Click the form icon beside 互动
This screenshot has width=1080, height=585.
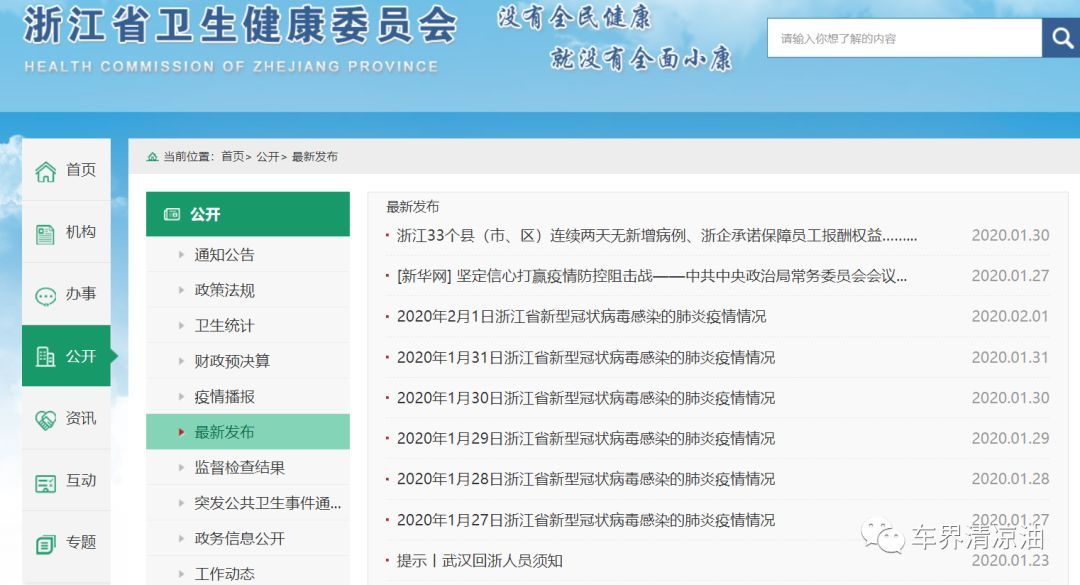[x=45, y=483]
